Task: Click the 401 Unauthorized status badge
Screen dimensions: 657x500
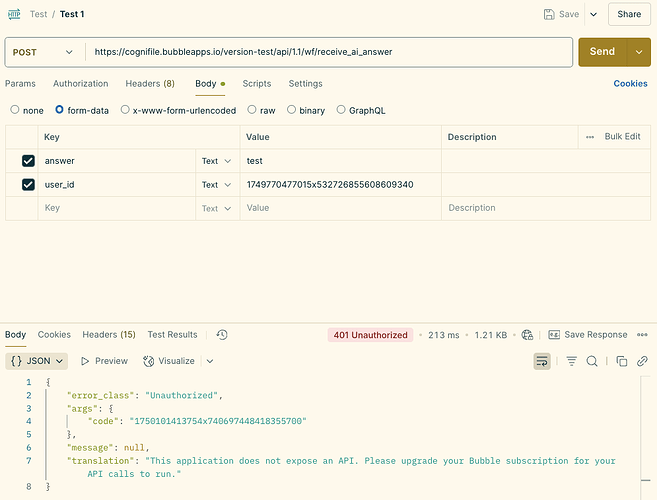Action: (x=370, y=335)
